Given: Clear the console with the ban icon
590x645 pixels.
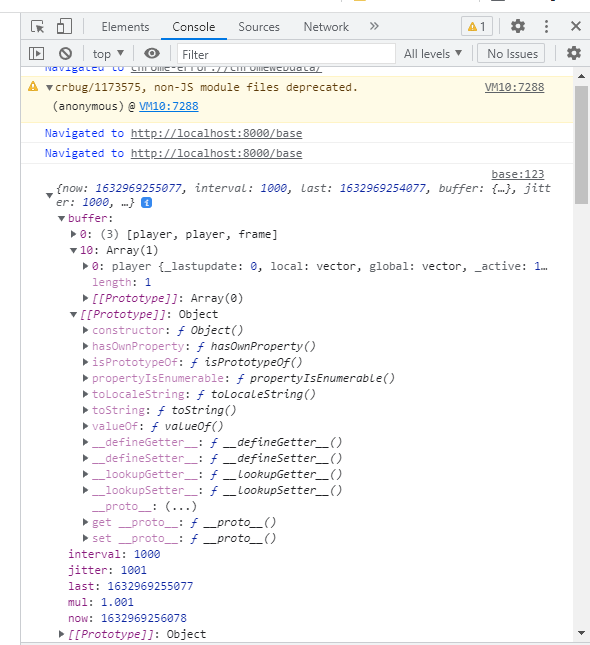Looking at the screenshot, I should pos(65,53).
